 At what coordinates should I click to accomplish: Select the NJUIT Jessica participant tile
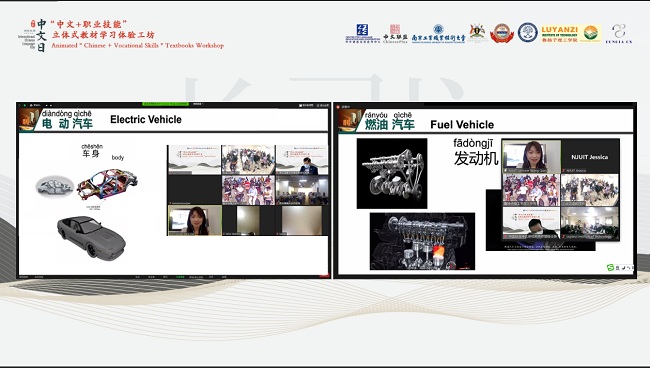pos(590,157)
